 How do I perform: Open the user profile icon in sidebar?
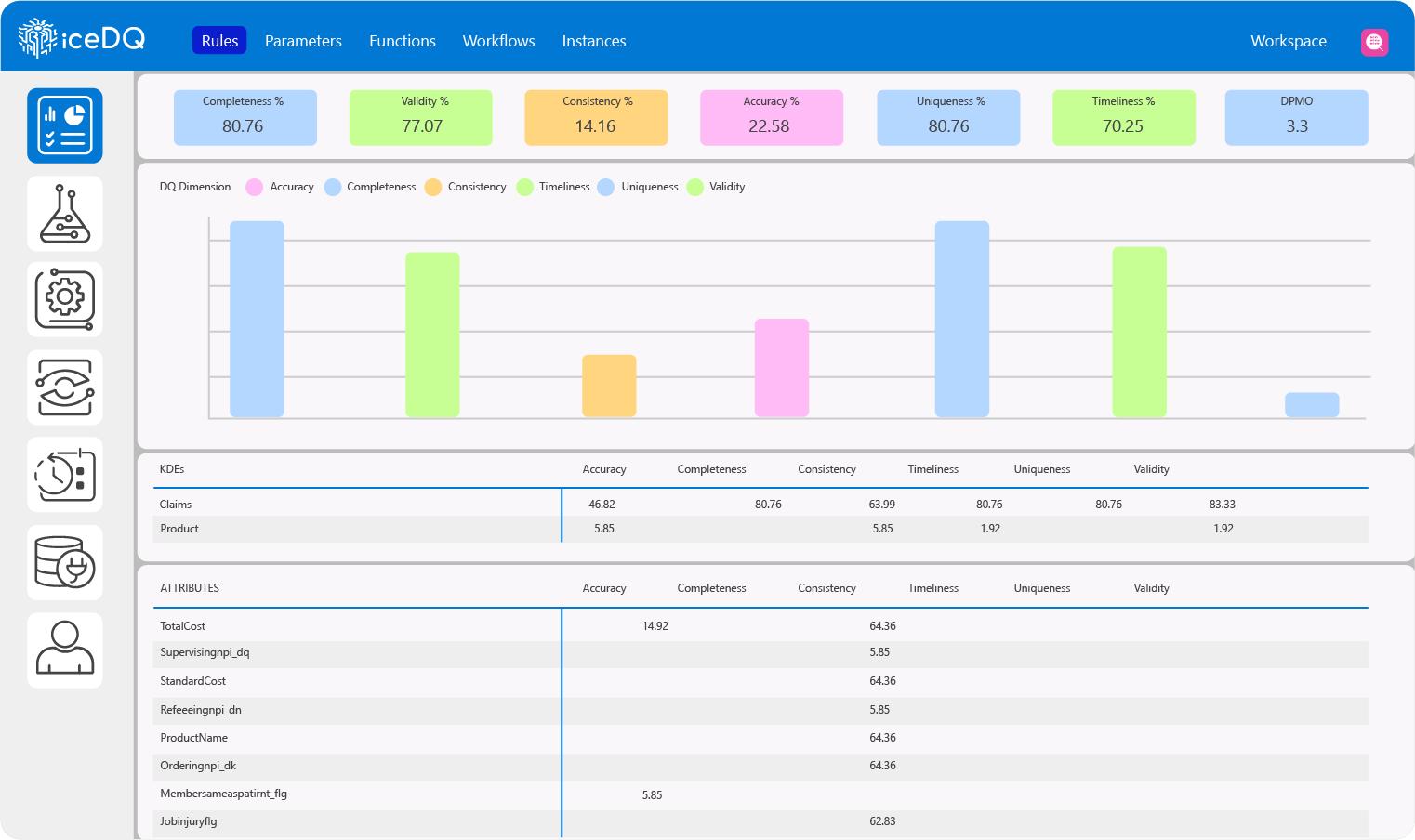pos(65,650)
